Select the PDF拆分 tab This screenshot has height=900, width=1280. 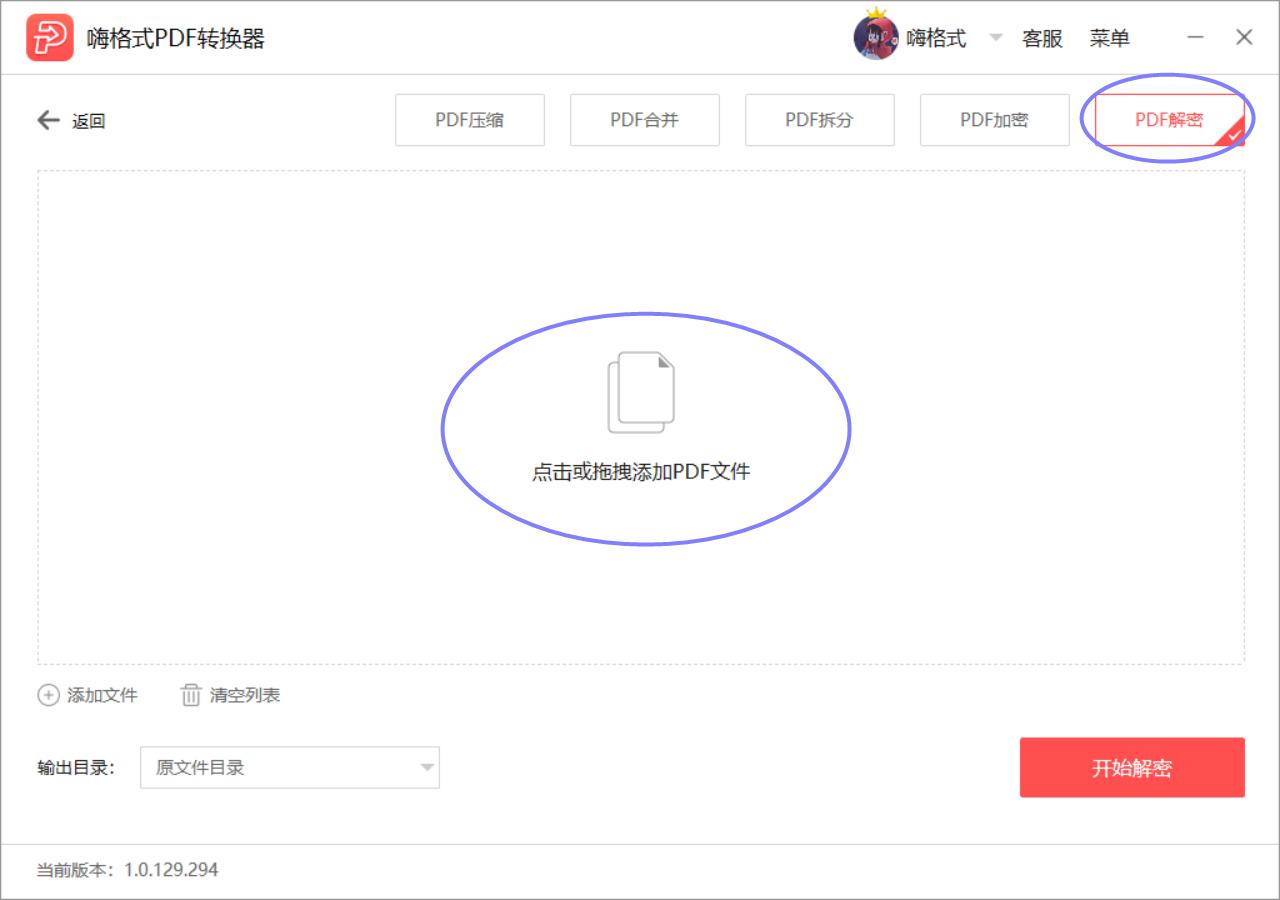pyautogui.click(x=820, y=119)
